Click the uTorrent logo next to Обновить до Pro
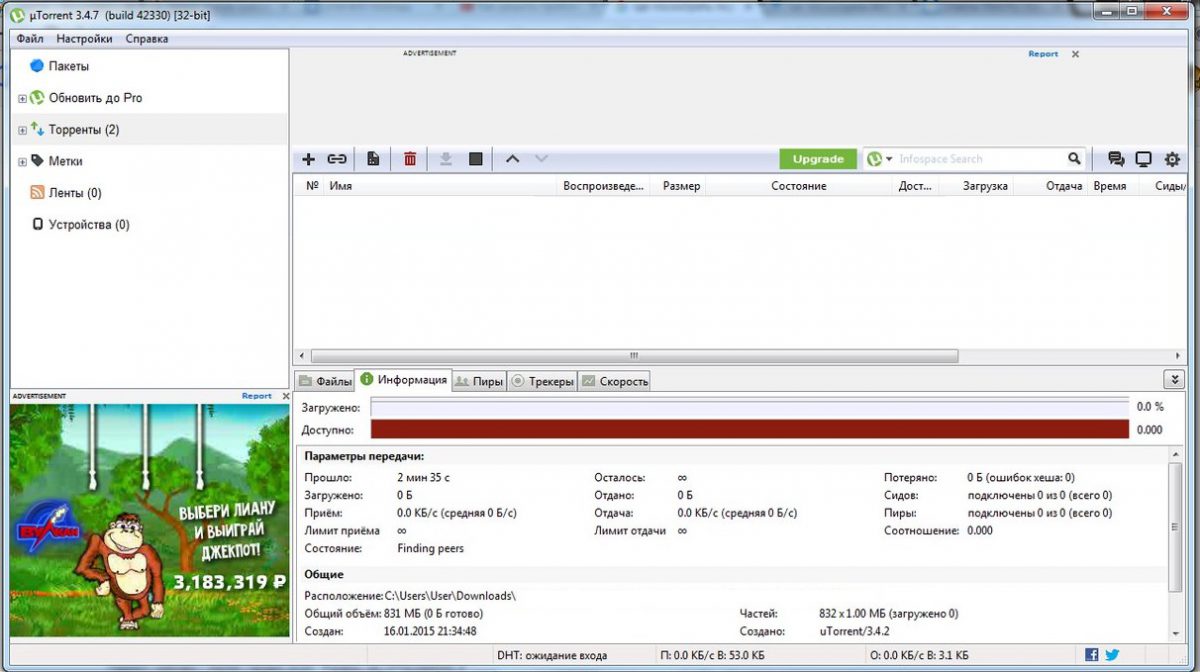The width and height of the screenshot is (1200, 672). point(38,98)
